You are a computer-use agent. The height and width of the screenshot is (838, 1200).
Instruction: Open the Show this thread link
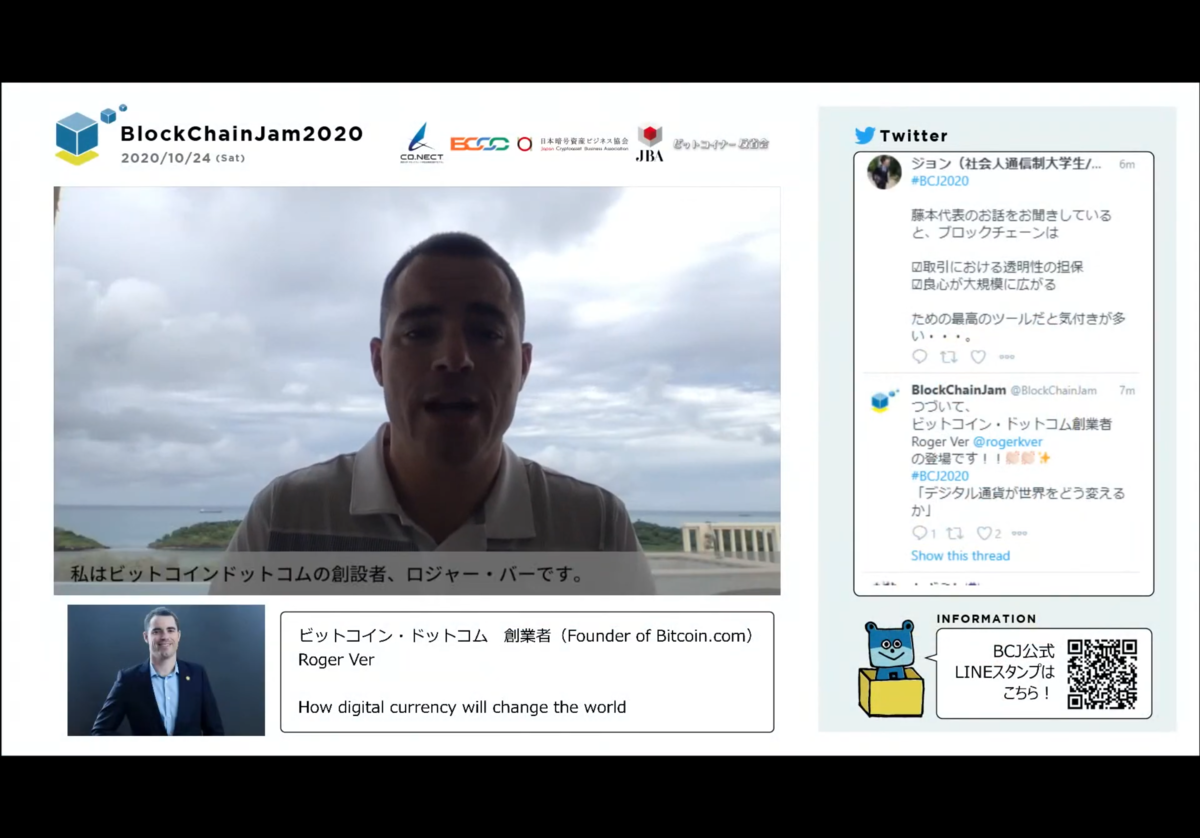(960, 556)
